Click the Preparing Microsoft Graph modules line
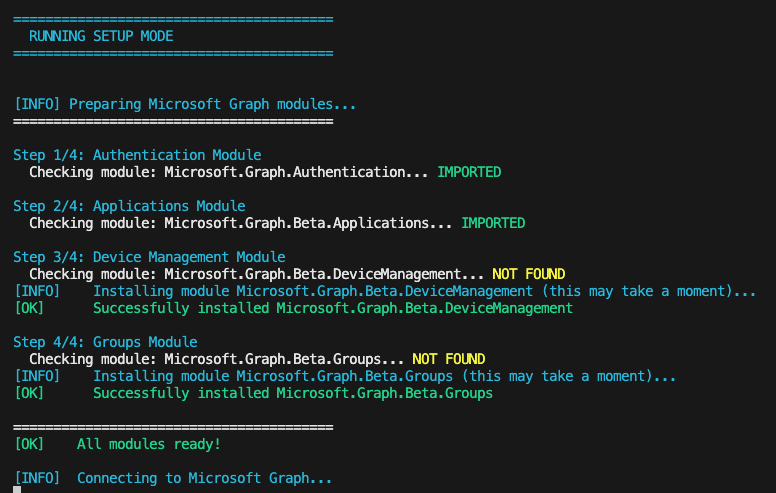 click(x=185, y=104)
